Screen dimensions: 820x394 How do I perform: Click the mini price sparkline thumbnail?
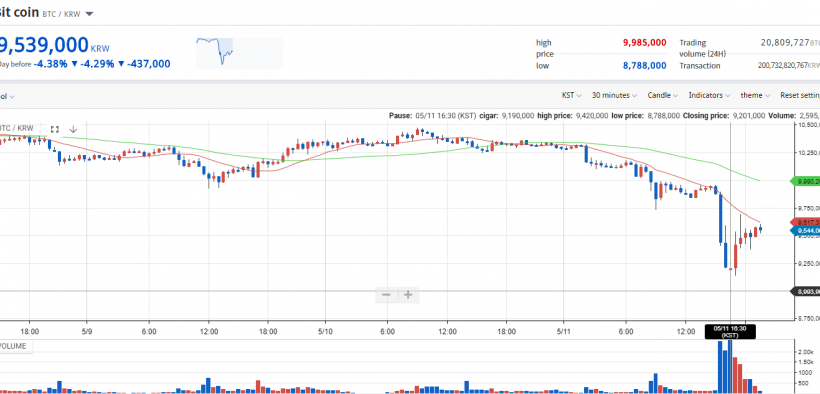coord(240,53)
